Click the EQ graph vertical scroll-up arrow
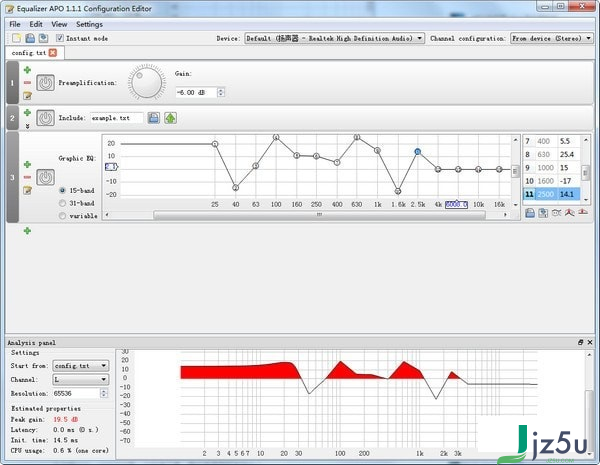The width and height of the screenshot is (600, 465). point(515,140)
